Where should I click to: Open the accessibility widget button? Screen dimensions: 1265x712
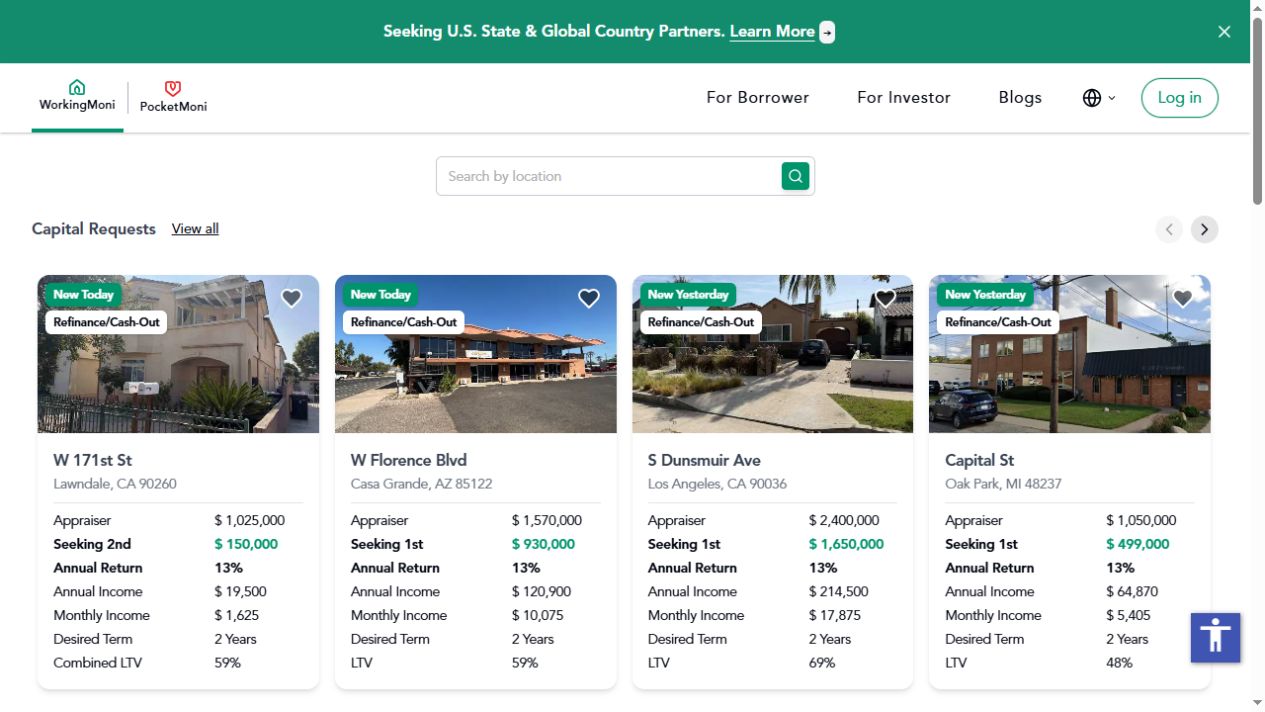click(1215, 637)
